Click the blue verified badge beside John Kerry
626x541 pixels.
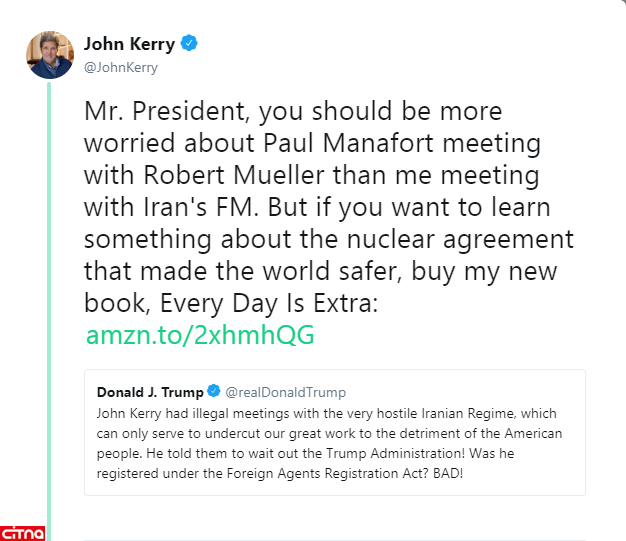(x=189, y=44)
